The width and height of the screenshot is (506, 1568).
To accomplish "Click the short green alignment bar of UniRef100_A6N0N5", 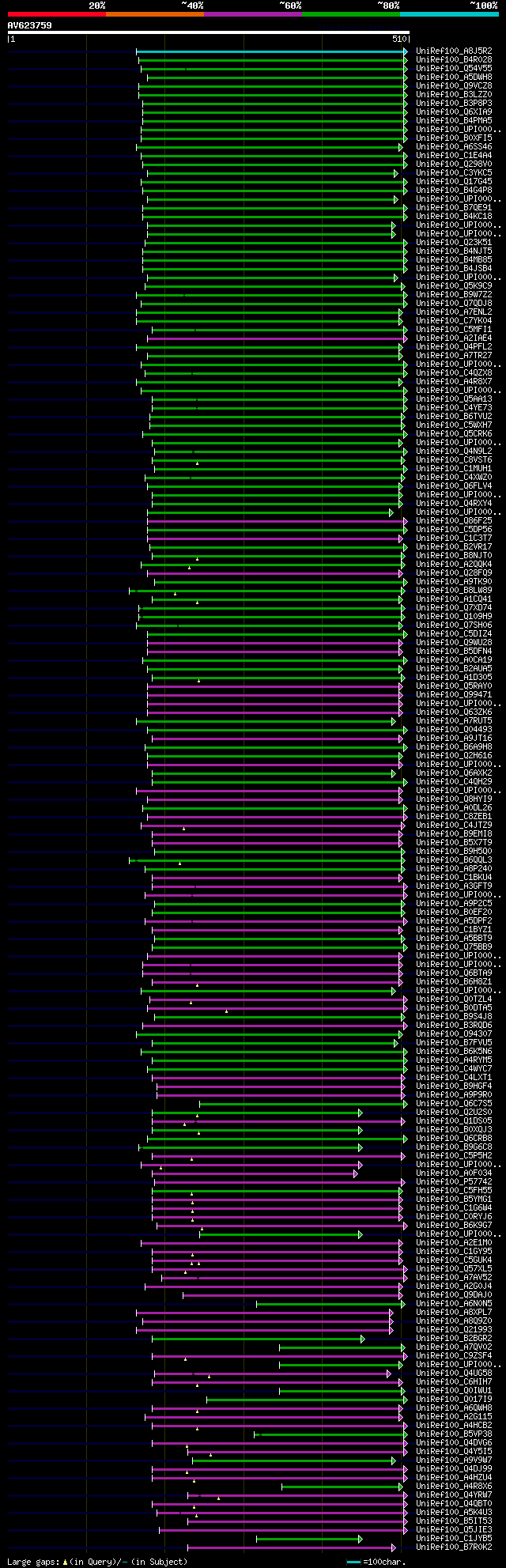I will [x=329, y=1303].
